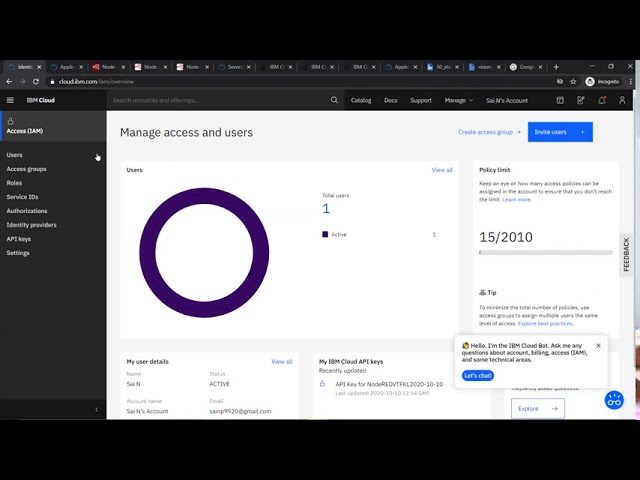
Task: Click the lock icon beside the API key
Action: tap(322, 384)
